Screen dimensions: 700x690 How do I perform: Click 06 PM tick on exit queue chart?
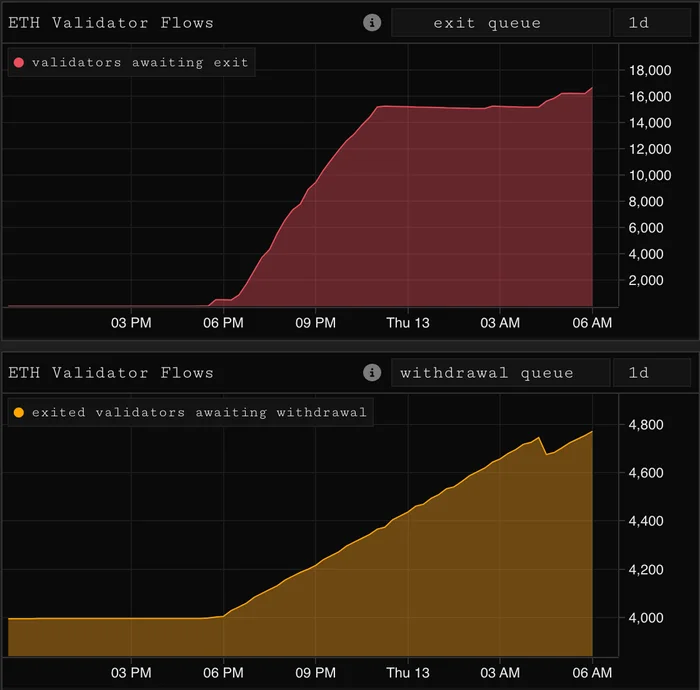[x=223, y=323]
